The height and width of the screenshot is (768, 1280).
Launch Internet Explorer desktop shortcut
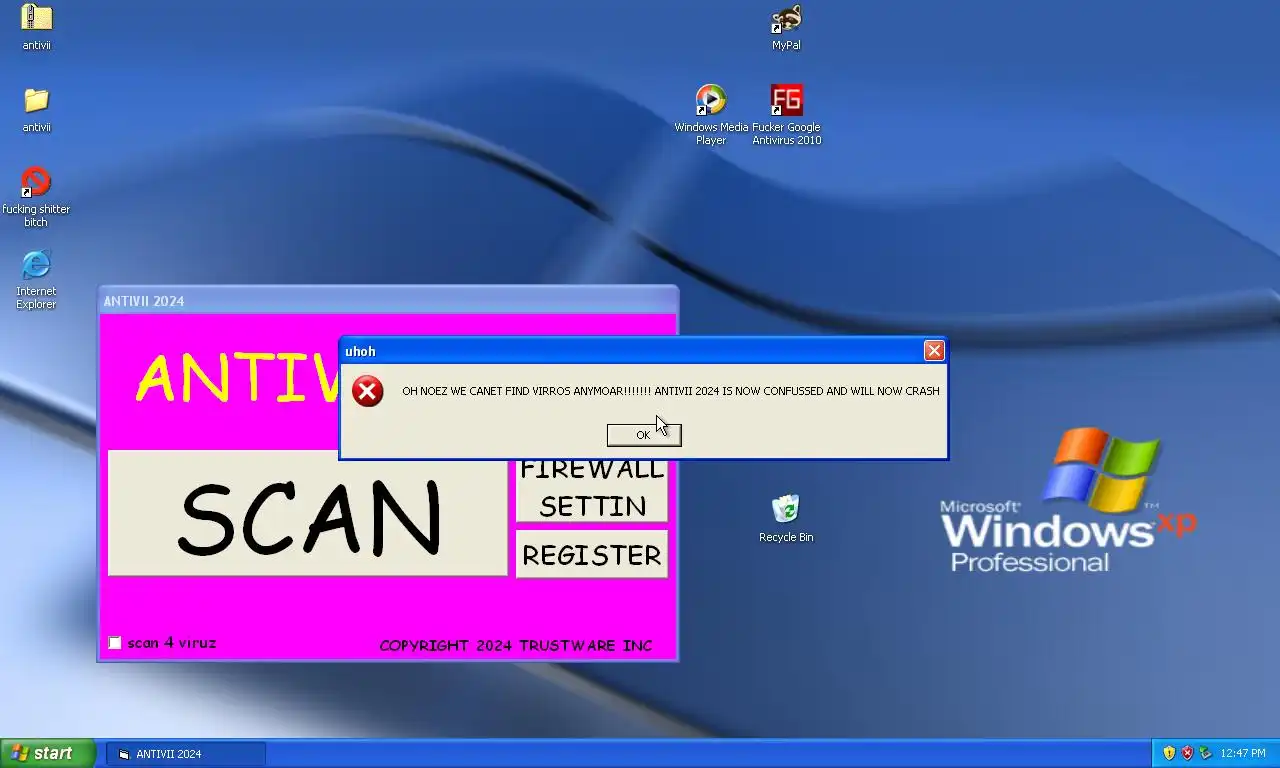[36, 264]
